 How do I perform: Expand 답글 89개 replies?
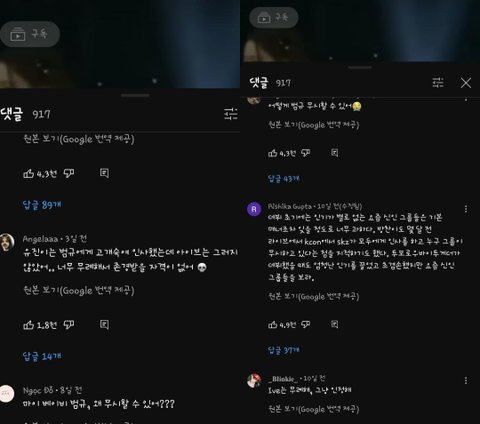[x=42, y=205]
